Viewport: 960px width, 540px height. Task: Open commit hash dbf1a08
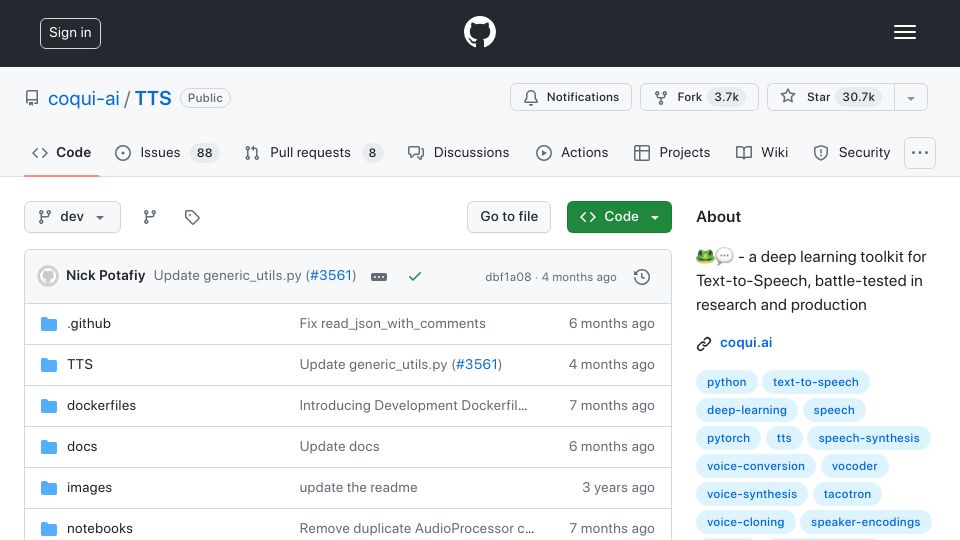point(508,277)
